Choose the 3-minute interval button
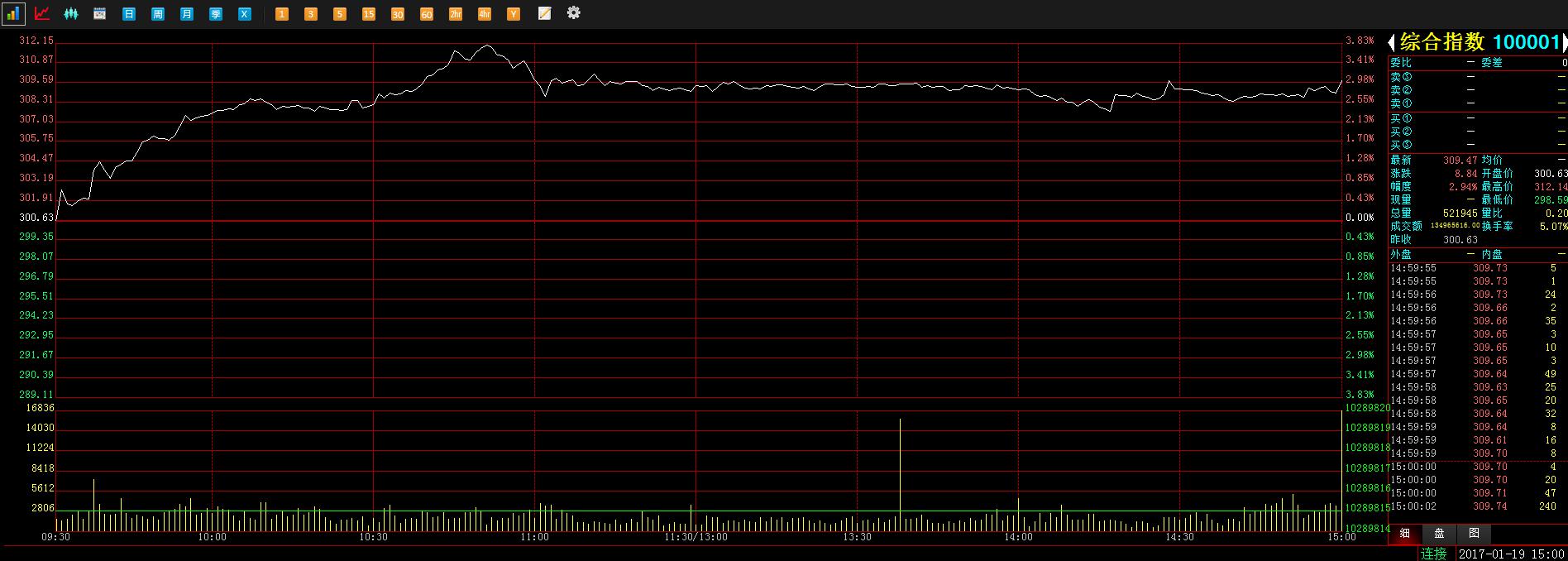Viewport: 1568px width, 561px height. point(311,14)
